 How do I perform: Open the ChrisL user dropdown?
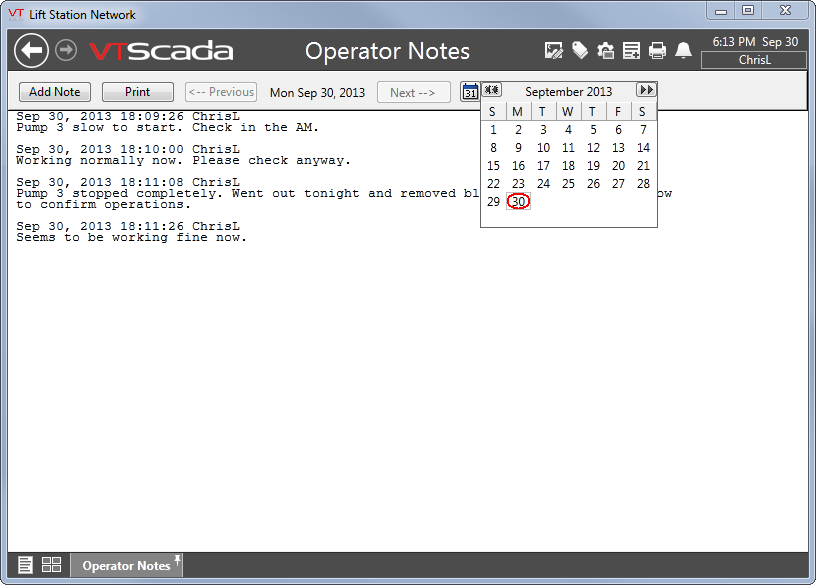(754, 59)
